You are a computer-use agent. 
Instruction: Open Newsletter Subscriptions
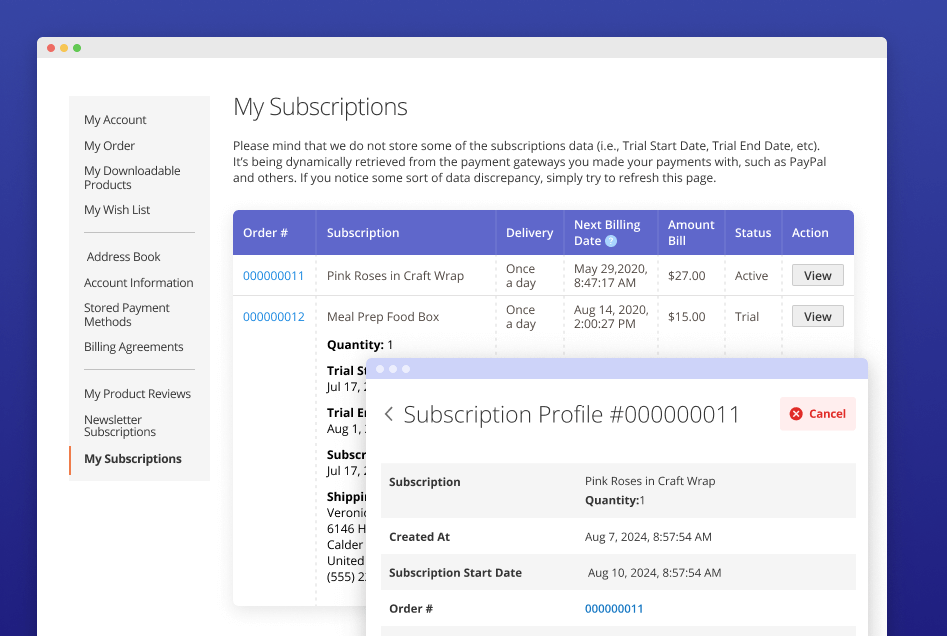coord(120,426)
